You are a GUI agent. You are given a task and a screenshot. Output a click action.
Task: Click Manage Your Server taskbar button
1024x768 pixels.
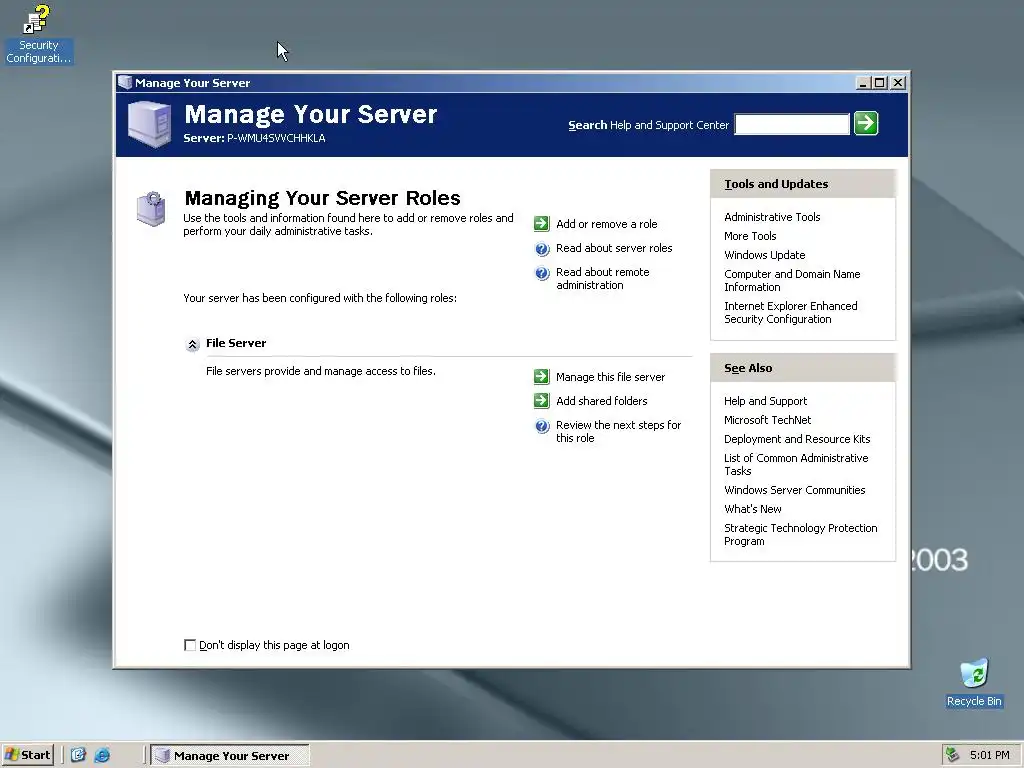(x=230, y=756)
